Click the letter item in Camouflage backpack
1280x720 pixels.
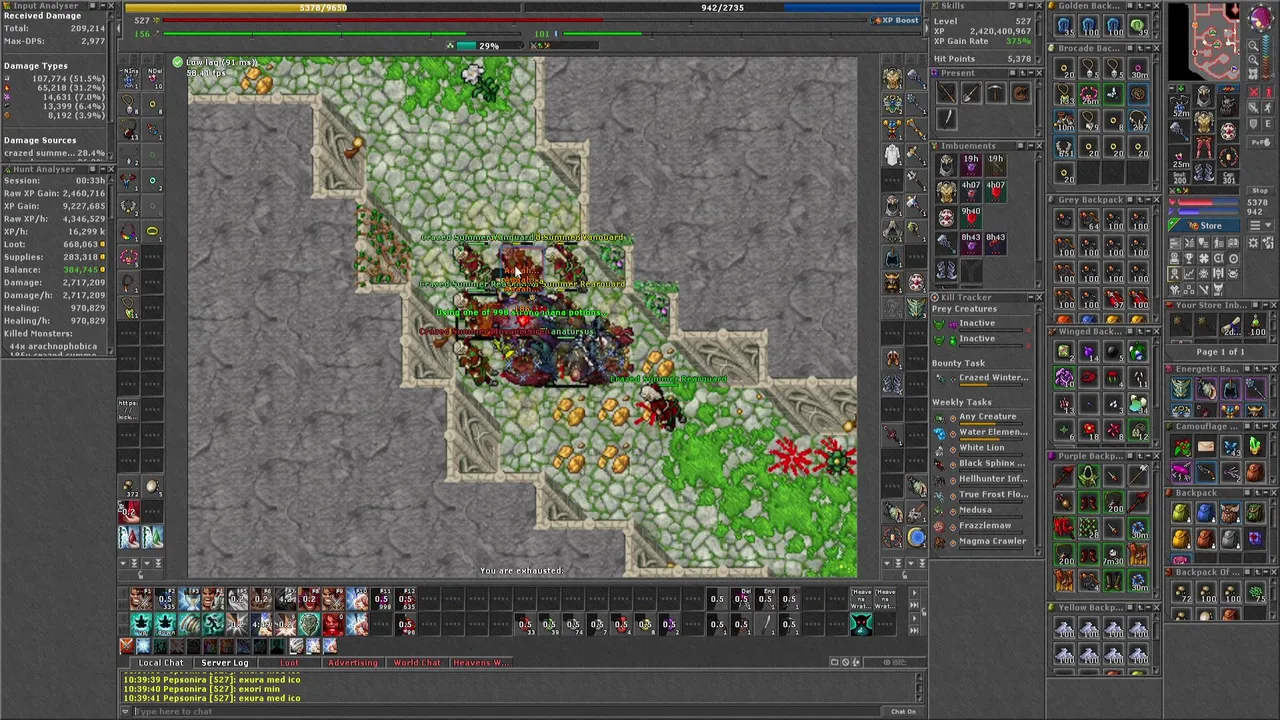tap(1206, 446)
